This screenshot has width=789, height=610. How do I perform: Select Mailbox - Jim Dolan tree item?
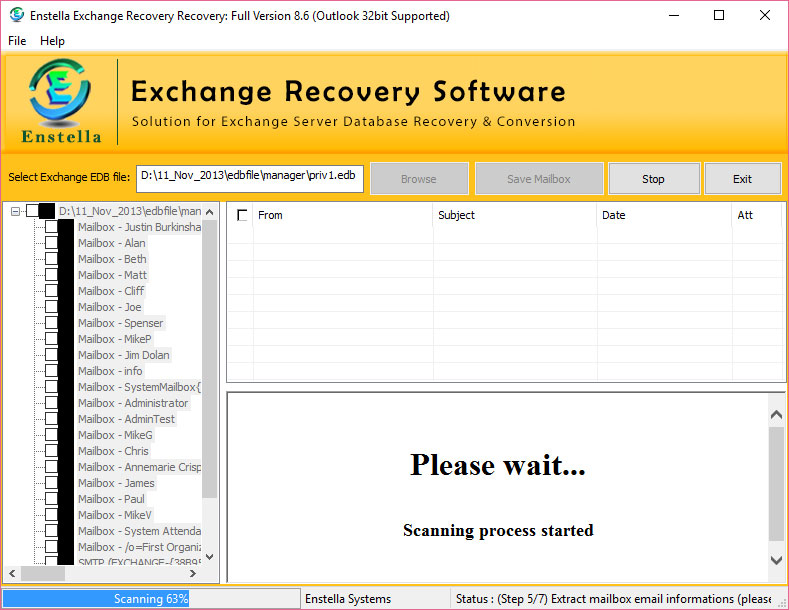pyautogui.click(x=124, y=355)
